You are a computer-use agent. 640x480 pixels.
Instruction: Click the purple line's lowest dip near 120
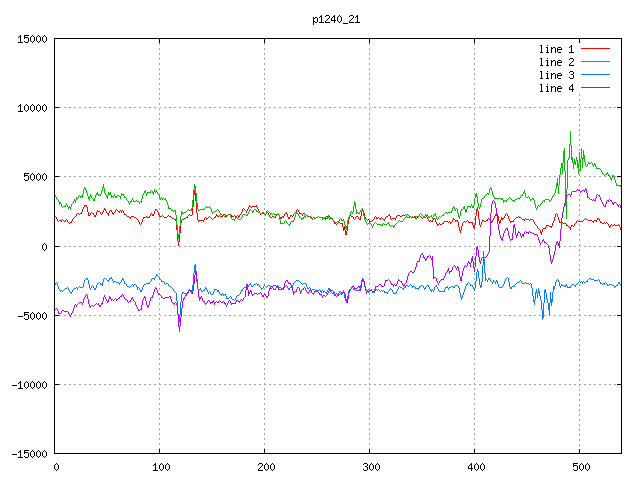(x=180, y=329)
